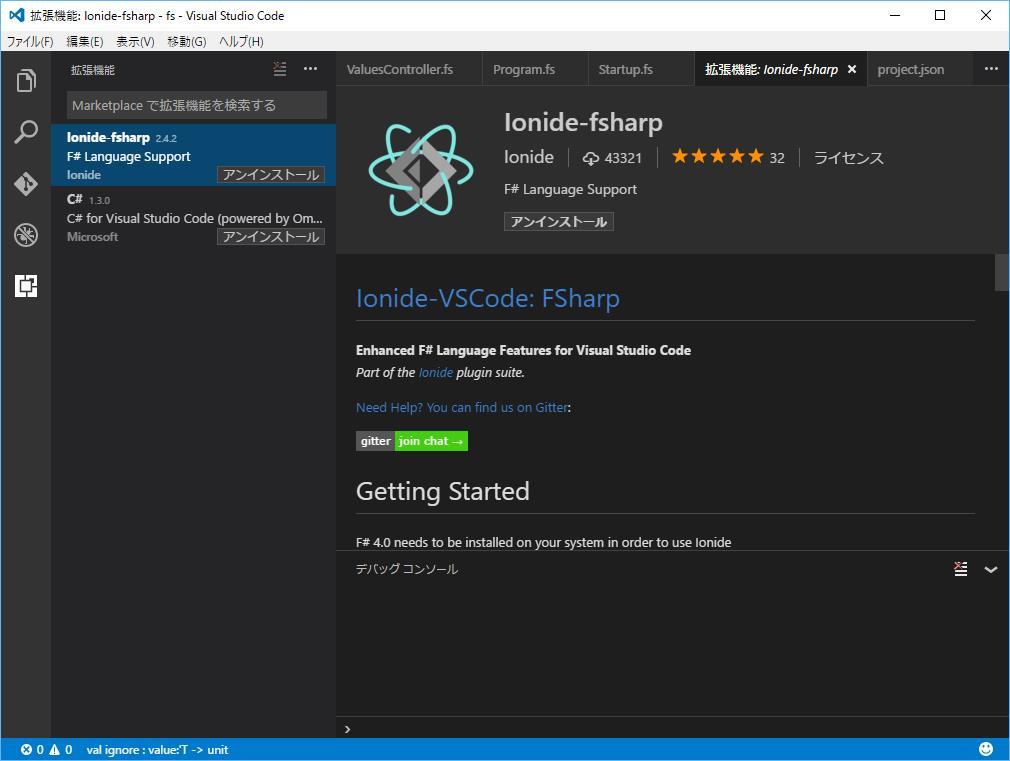Clear the debug console output icon
The image size is (1010, 761).
(x=960, y=569)
